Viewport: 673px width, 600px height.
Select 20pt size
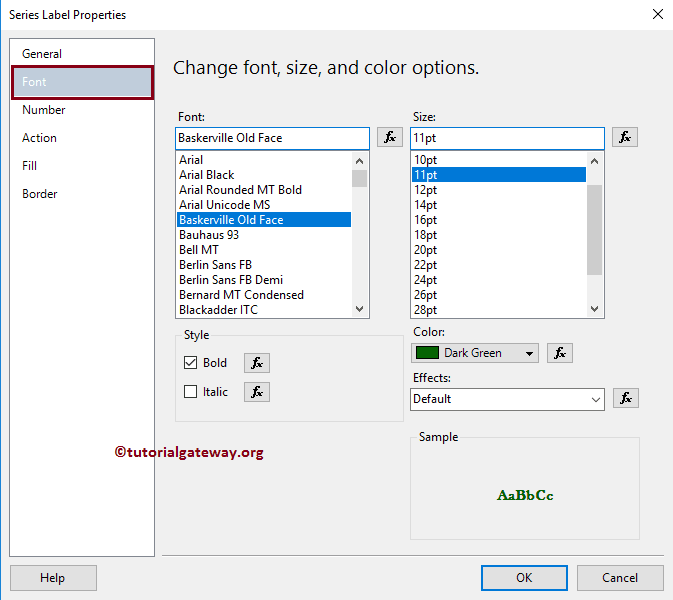pos(499,250)
